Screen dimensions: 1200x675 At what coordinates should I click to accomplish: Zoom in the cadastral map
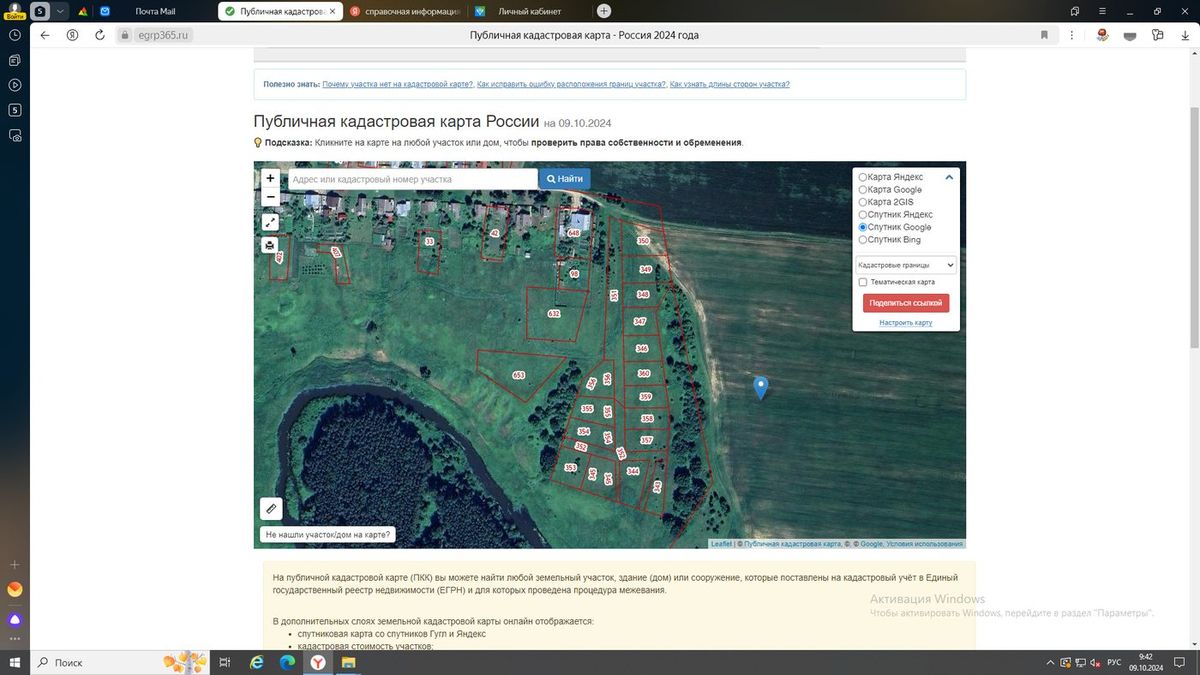[x=270, y=179]
